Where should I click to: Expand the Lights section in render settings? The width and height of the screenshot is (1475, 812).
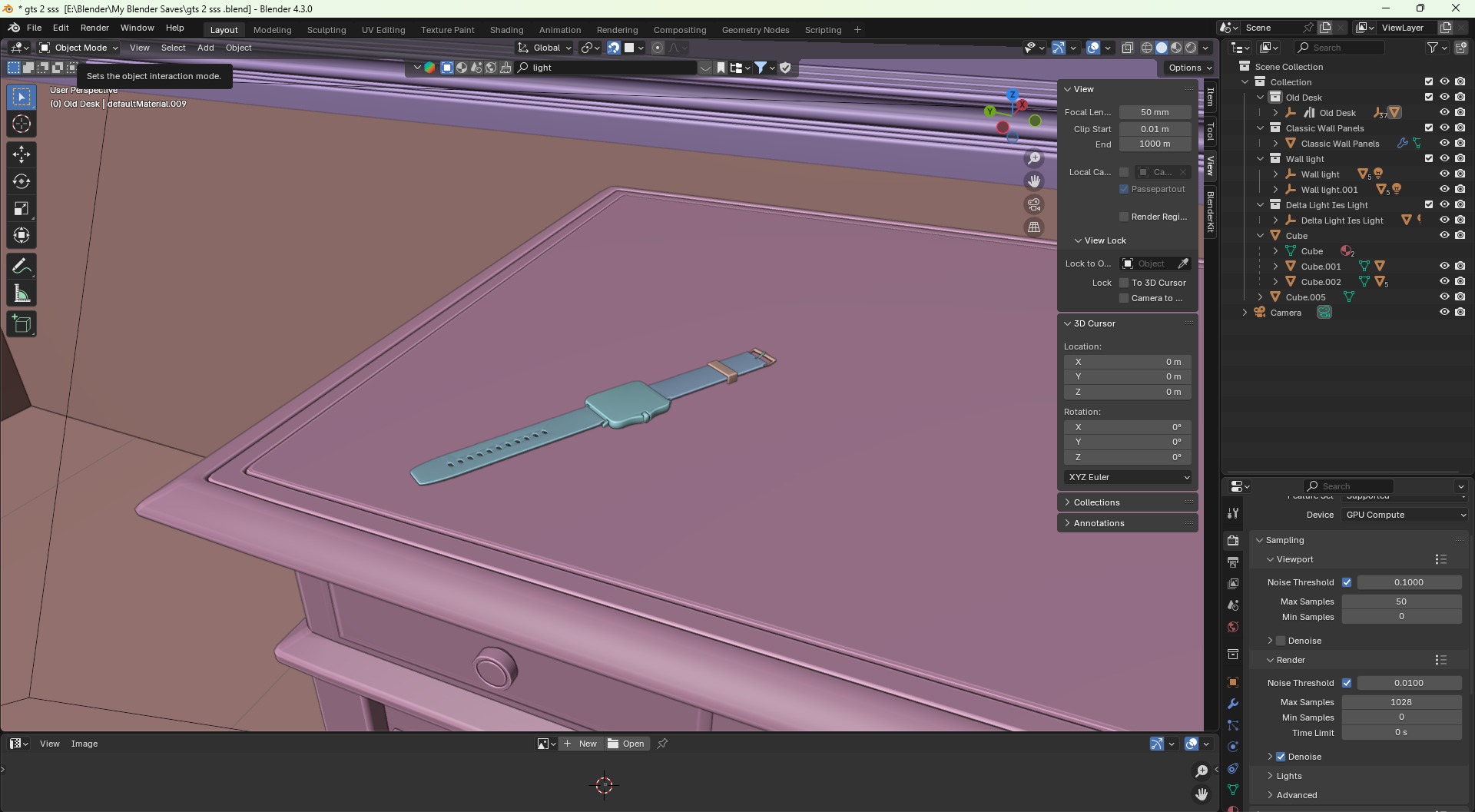coord(1289,776)
